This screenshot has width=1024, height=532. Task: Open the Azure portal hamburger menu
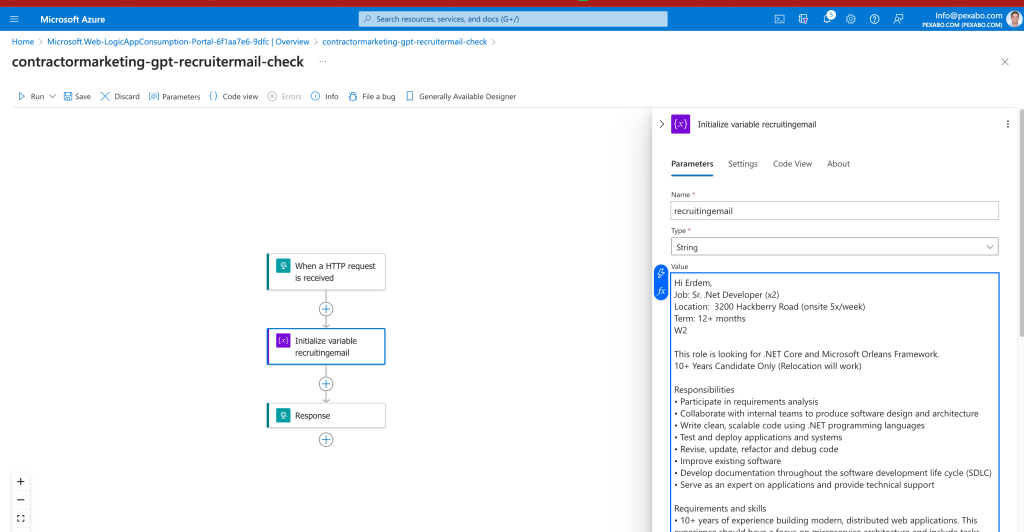[x=14, y=20]
